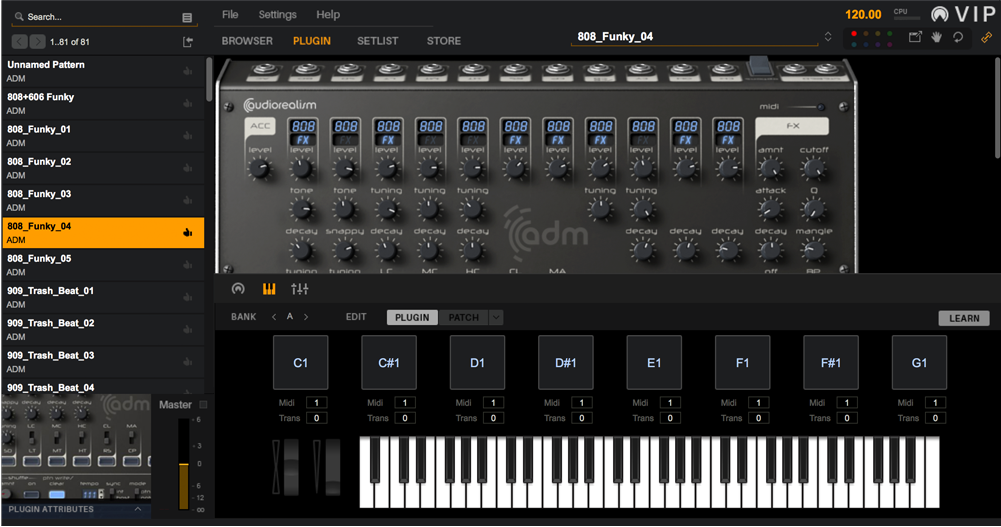
Task: Open the Settings menu
Action: tap(277, 15)
